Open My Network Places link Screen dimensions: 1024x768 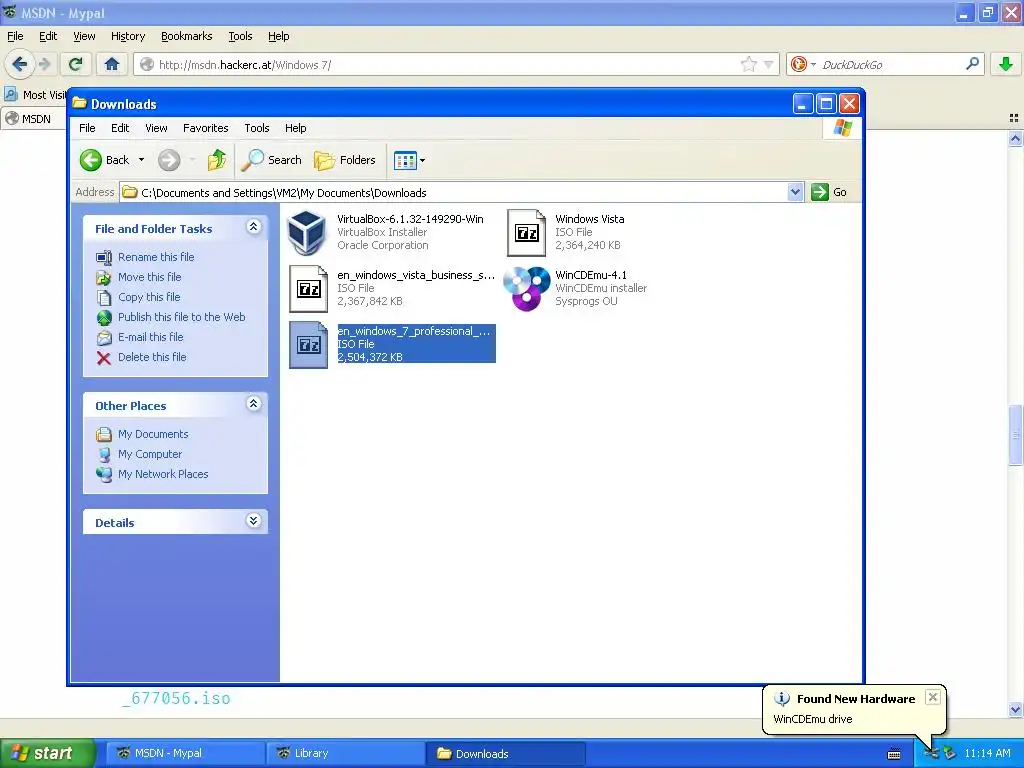[x=163, y=474]
